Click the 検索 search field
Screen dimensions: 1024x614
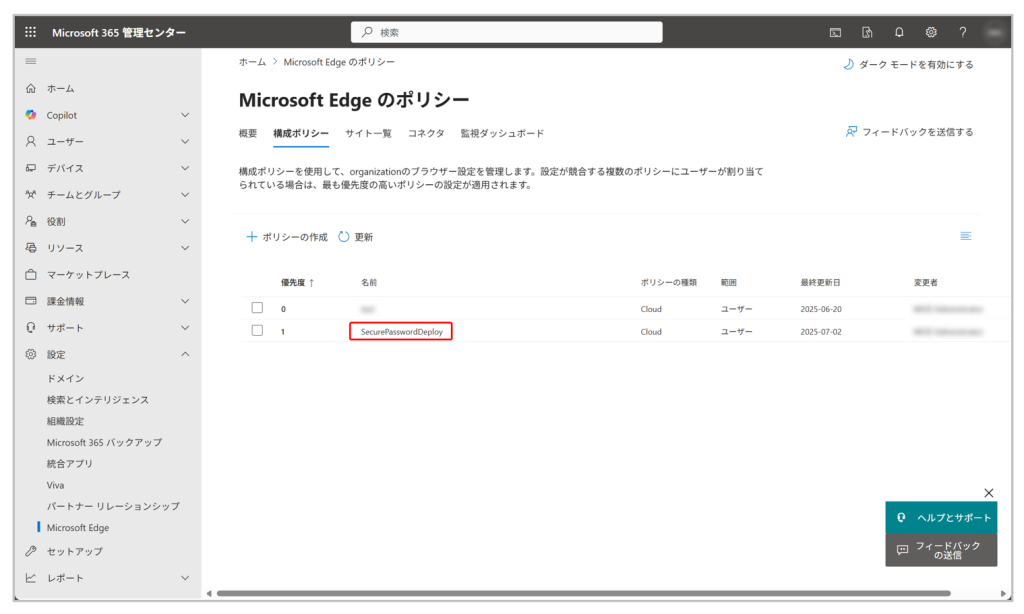(507, 32)
